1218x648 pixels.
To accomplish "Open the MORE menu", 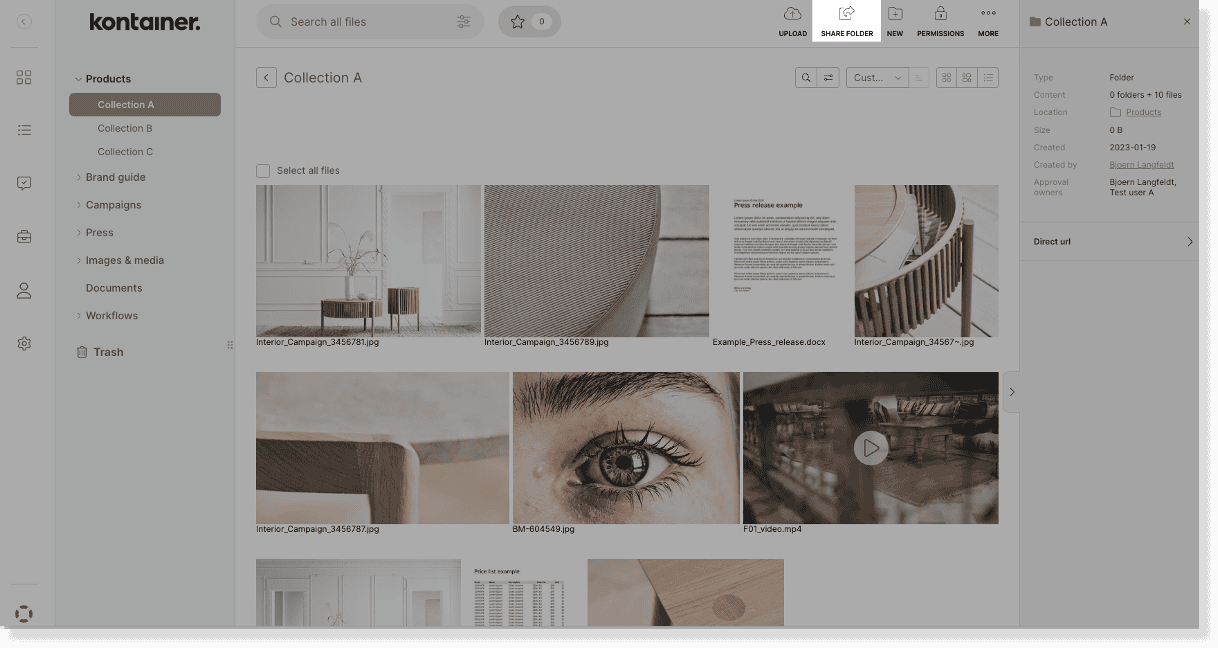I will pos(987,20).
